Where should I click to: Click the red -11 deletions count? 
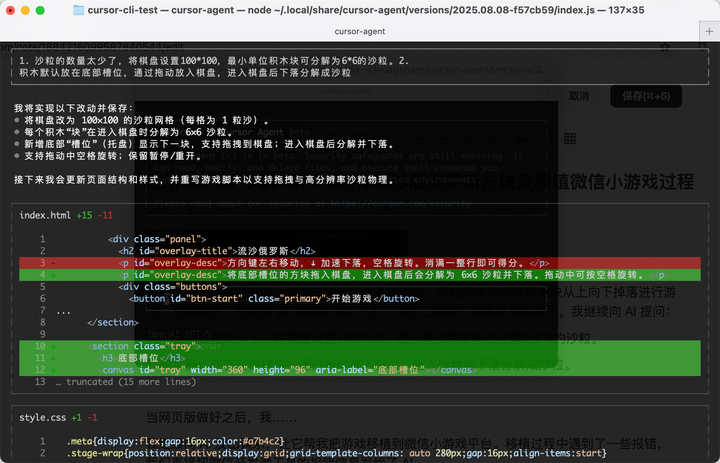point(105,215)
